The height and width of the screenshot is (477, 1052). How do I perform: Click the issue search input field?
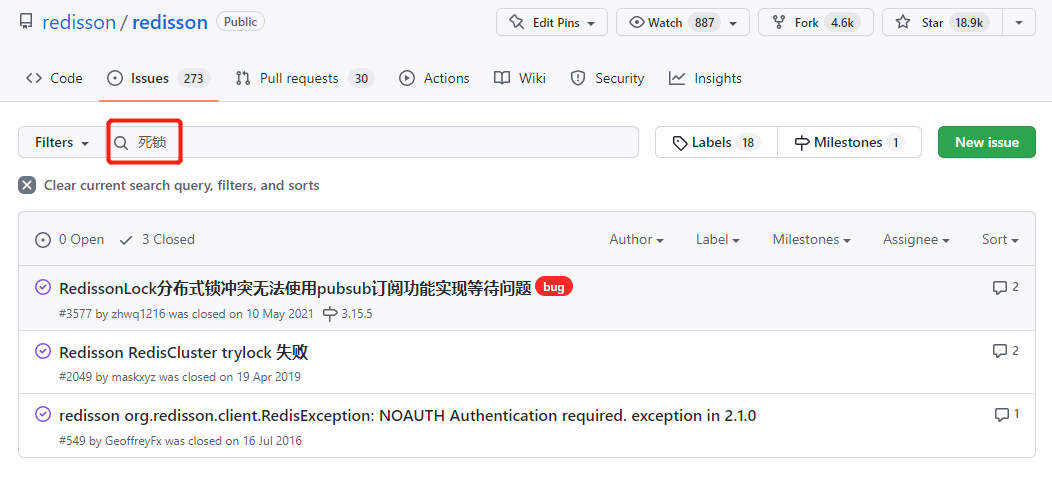click(x=372, y=142)
